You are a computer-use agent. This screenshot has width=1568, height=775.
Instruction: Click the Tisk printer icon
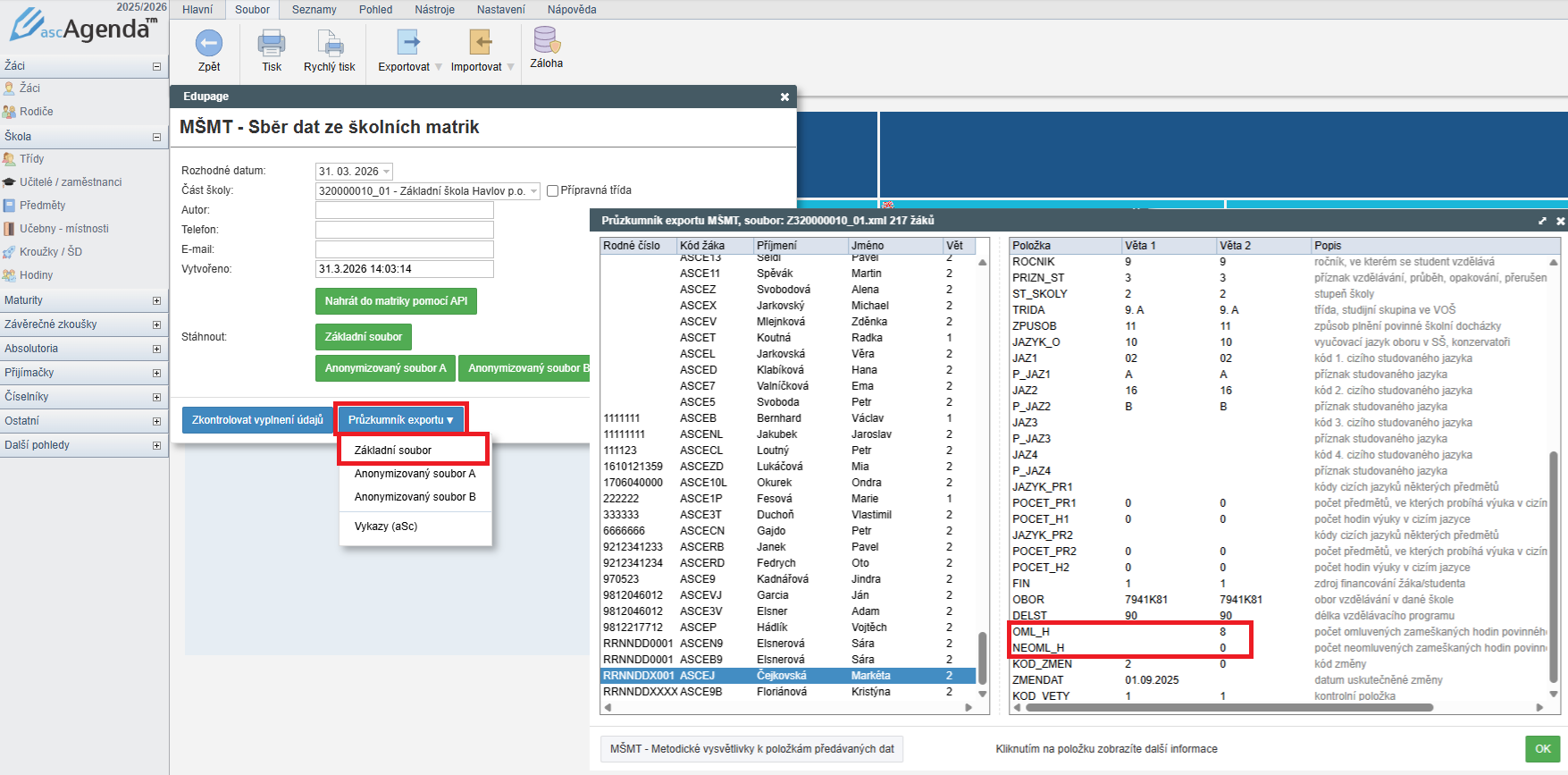click(x=272, y=43)
